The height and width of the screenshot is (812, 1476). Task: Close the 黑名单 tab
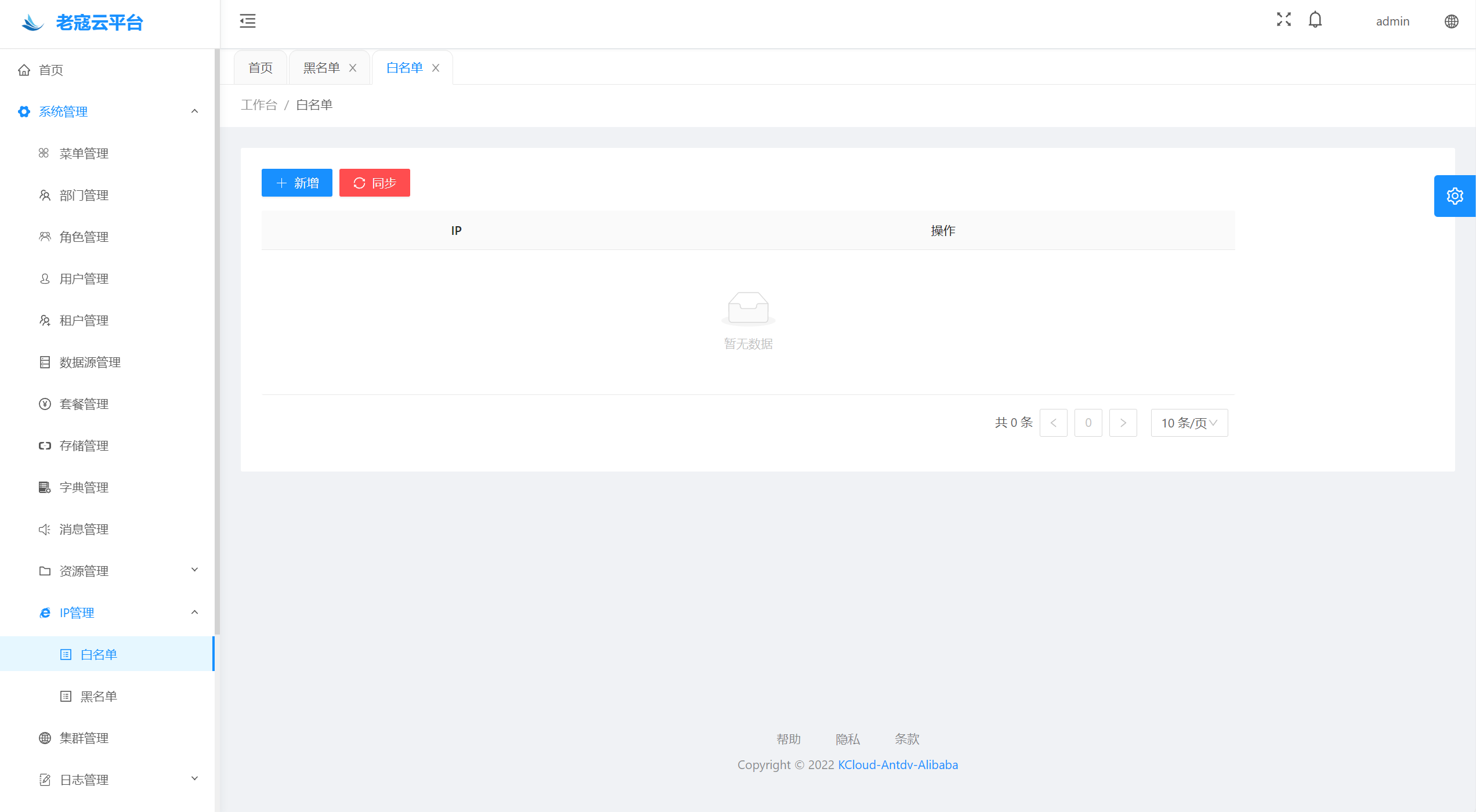tap(353, 68)
